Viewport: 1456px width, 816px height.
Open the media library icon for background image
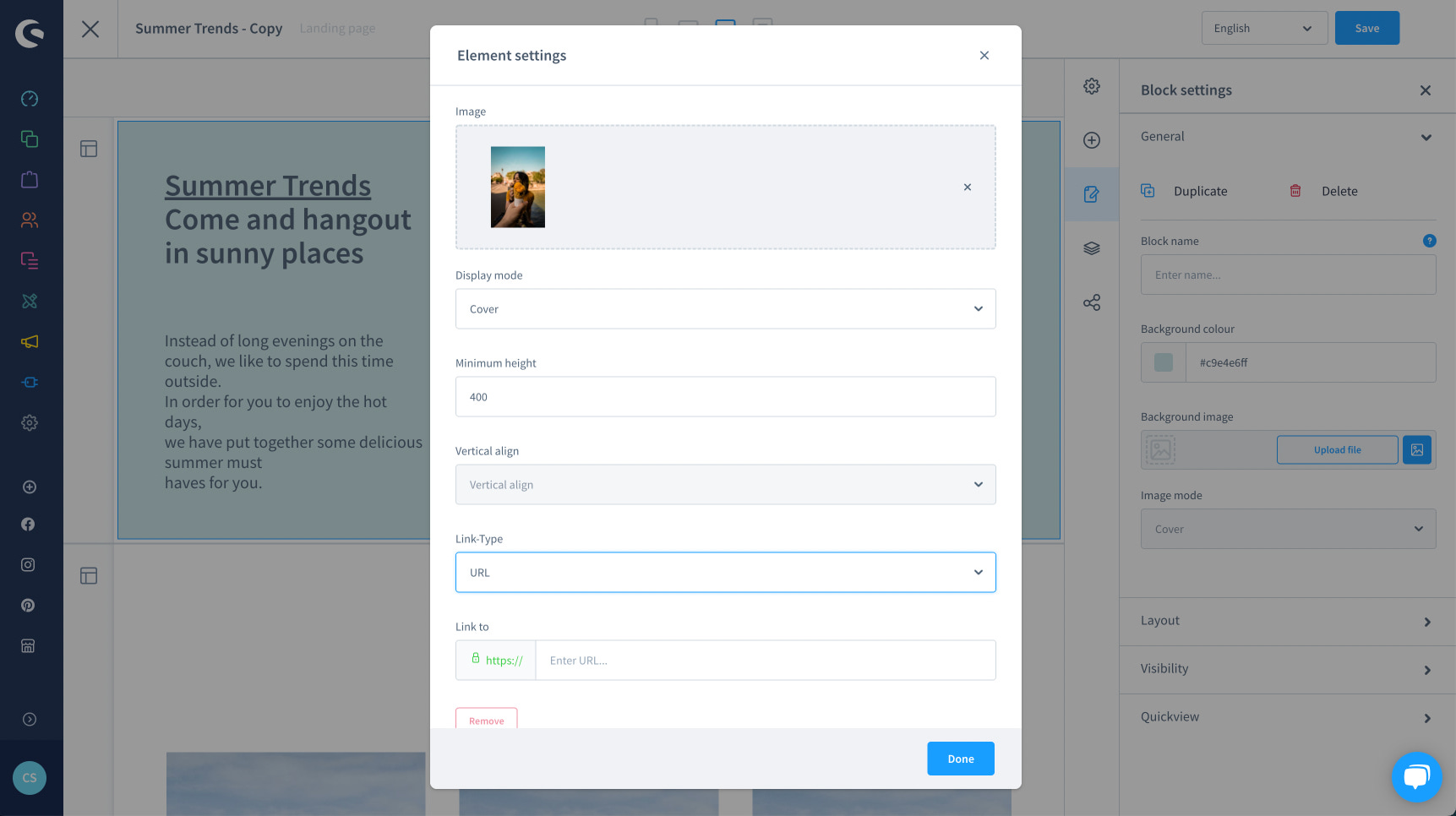[1417, 450]
